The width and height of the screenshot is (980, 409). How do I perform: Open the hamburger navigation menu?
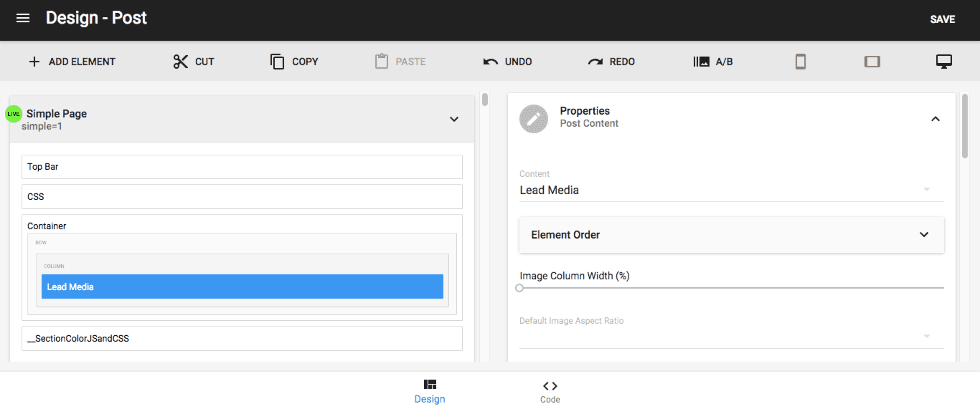pyautogui.click(x=23, y=19)
